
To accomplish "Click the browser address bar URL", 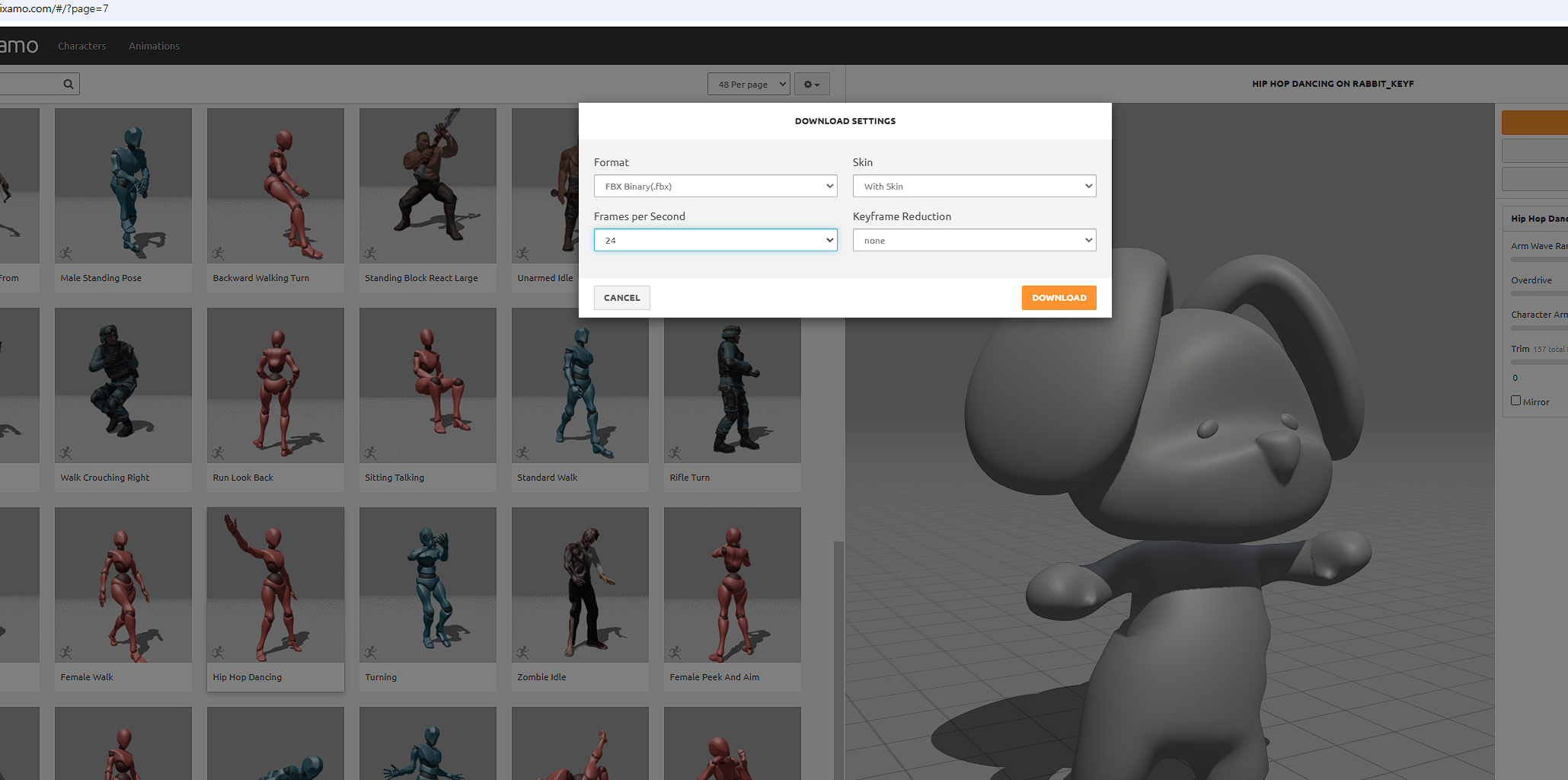I will tap(54, 9).
